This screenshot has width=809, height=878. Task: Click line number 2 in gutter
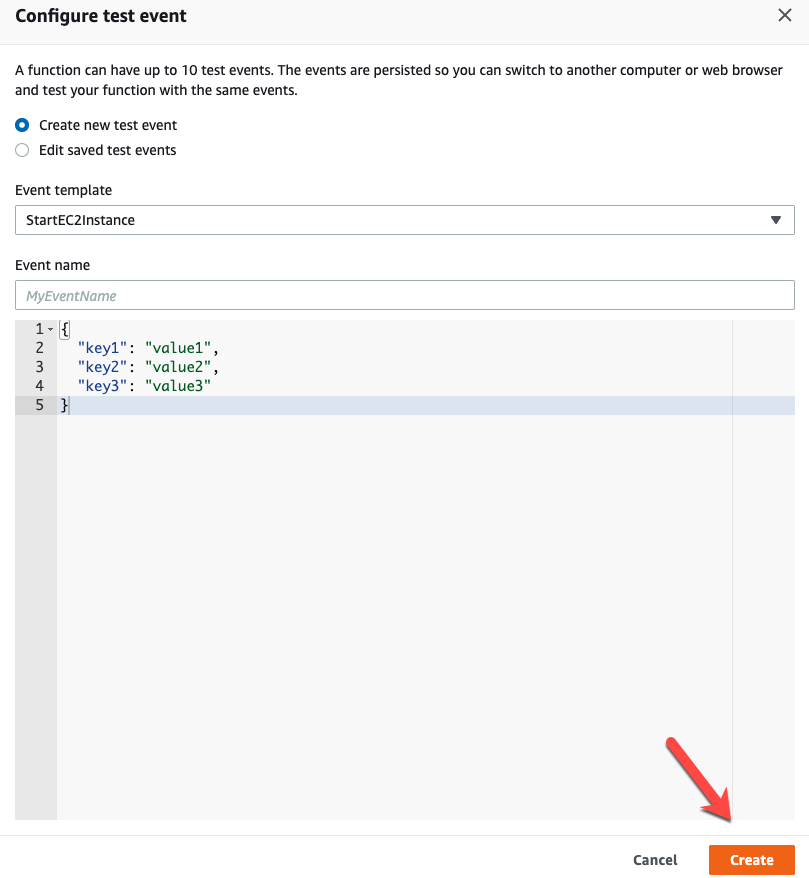point(39,348)
